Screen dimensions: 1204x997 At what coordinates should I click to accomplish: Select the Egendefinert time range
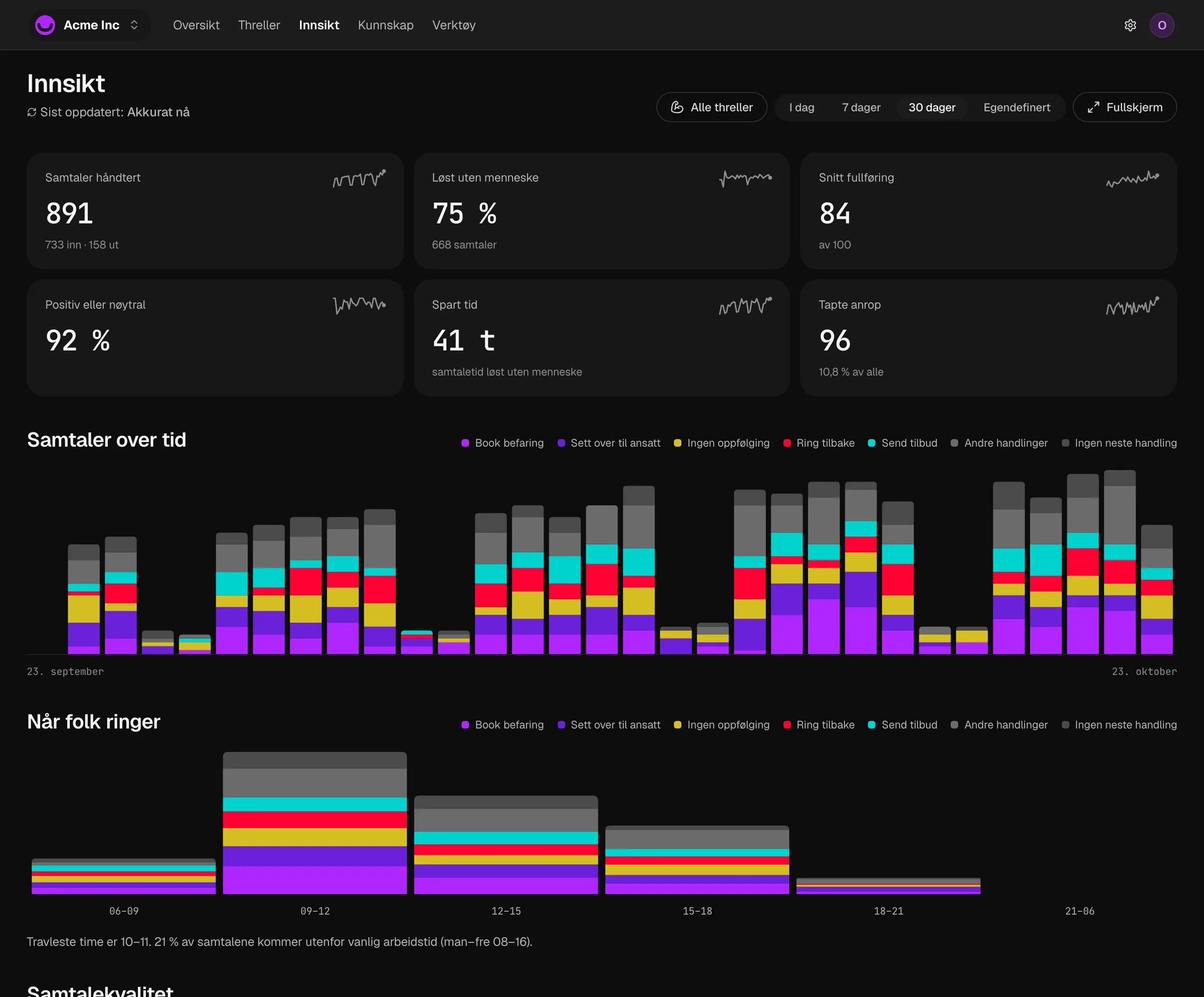(x=1016, y=107)
